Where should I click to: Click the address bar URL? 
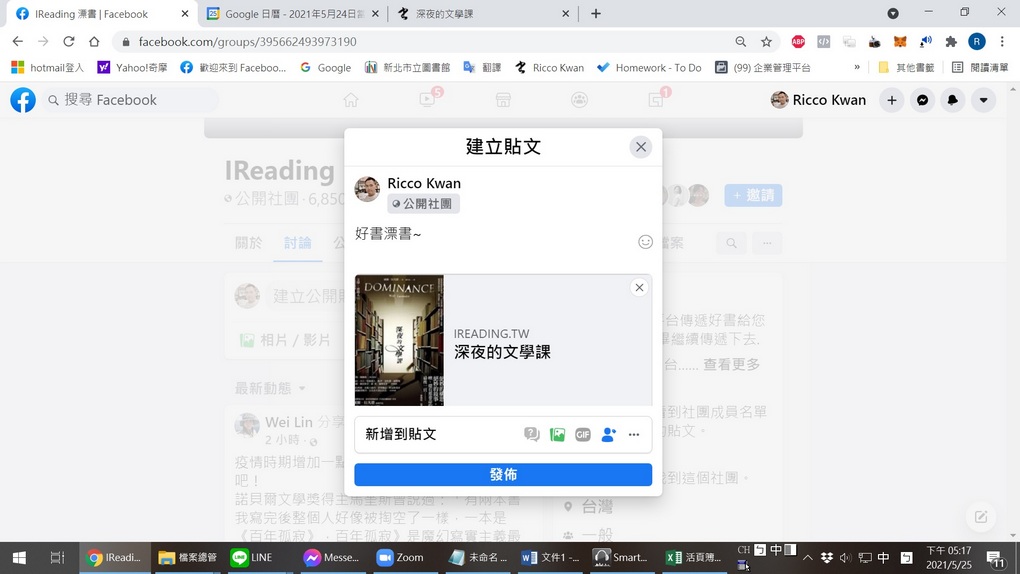pyautogui.click(x=247, y=42)
